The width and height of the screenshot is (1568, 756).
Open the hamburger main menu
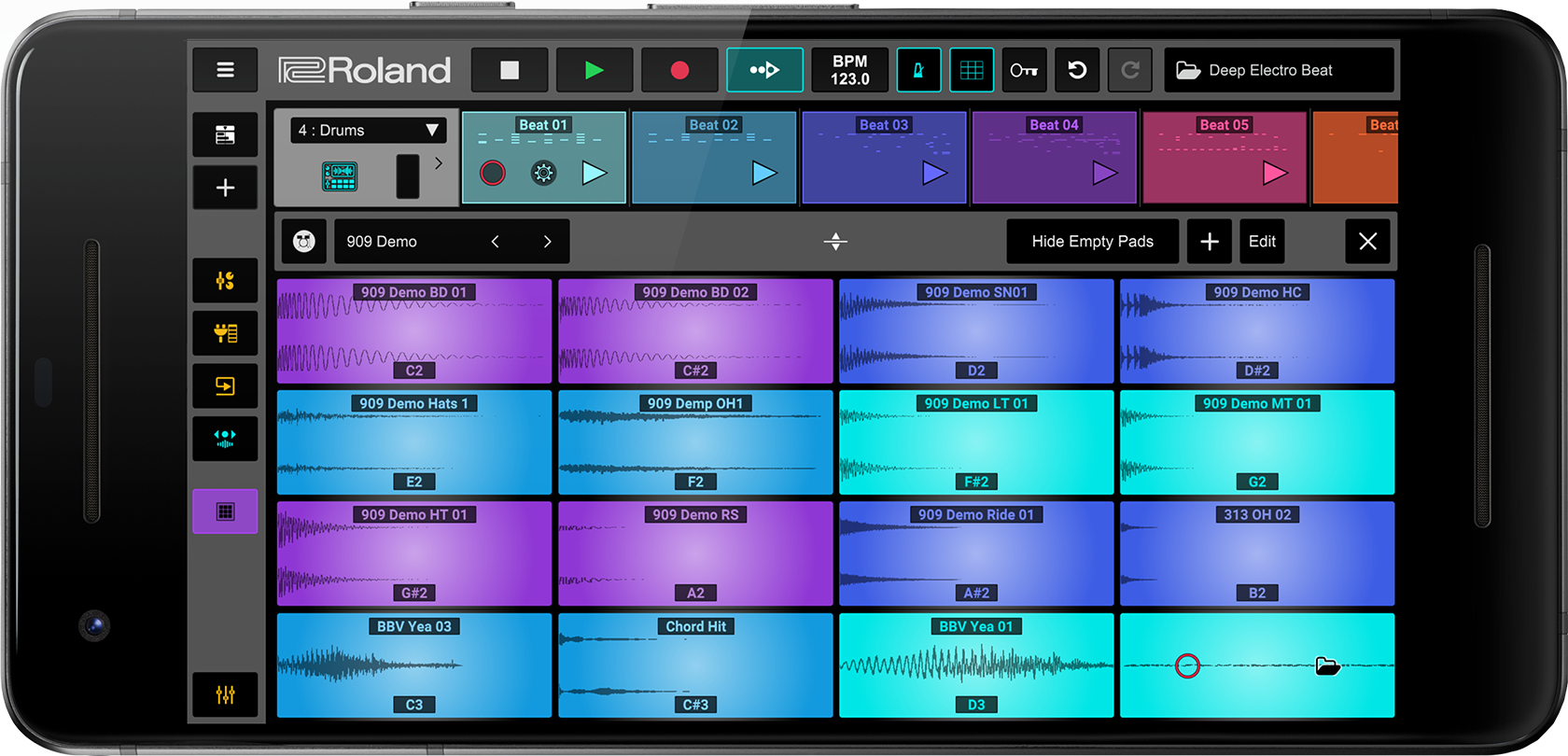225,70
